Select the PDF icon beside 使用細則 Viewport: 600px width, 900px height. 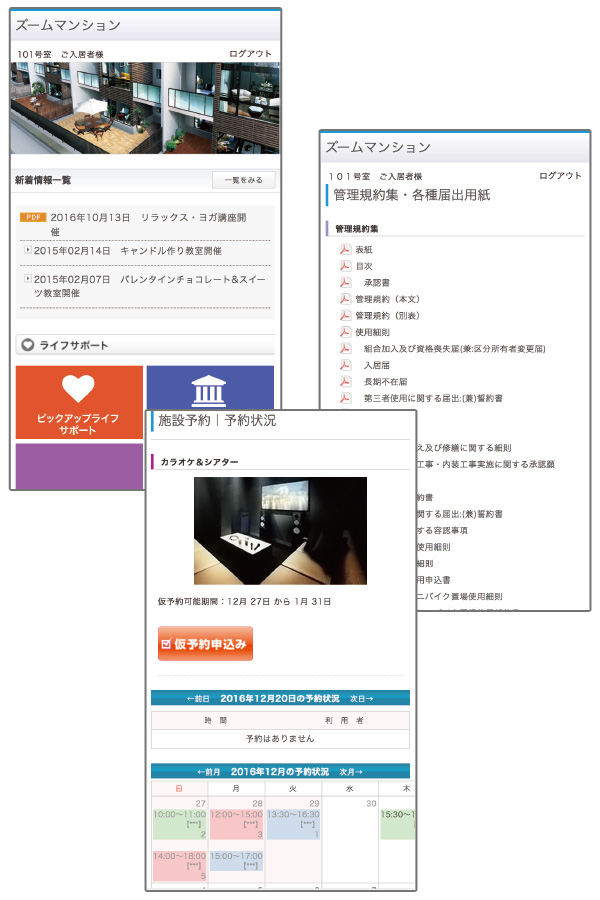click(346, 331)
